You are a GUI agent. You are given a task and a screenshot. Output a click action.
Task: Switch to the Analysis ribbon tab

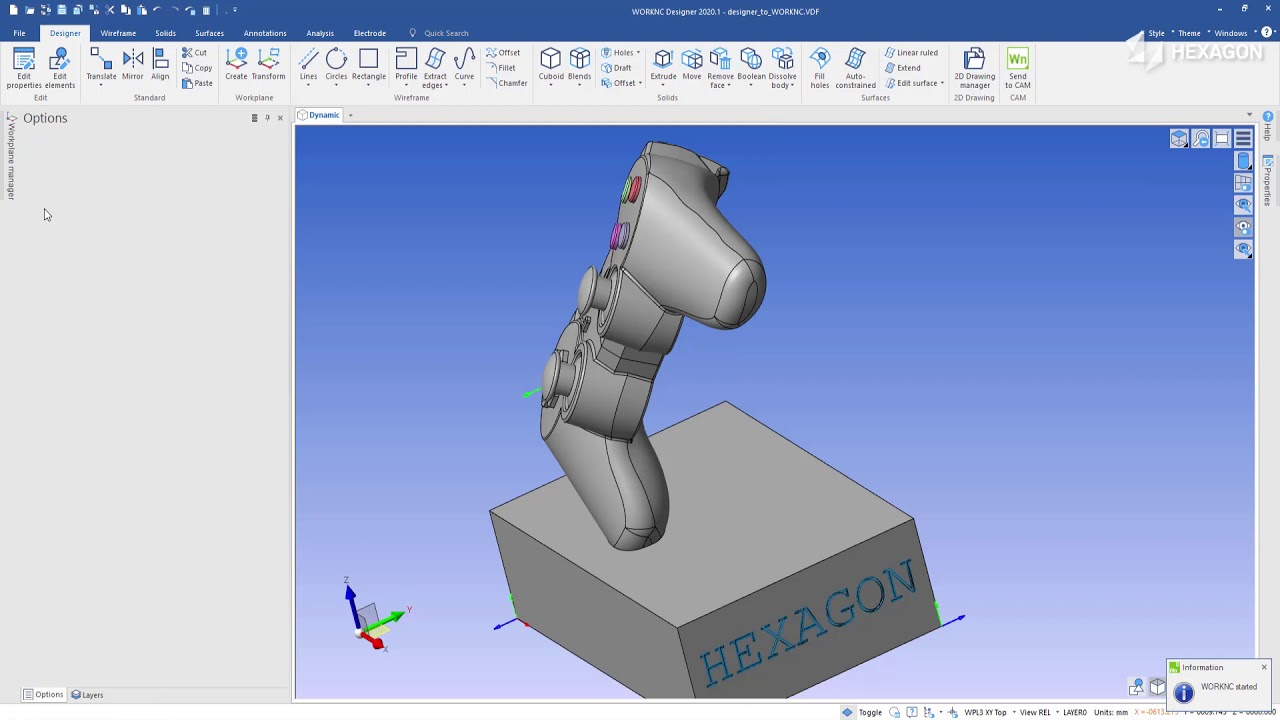coord(320,33)
